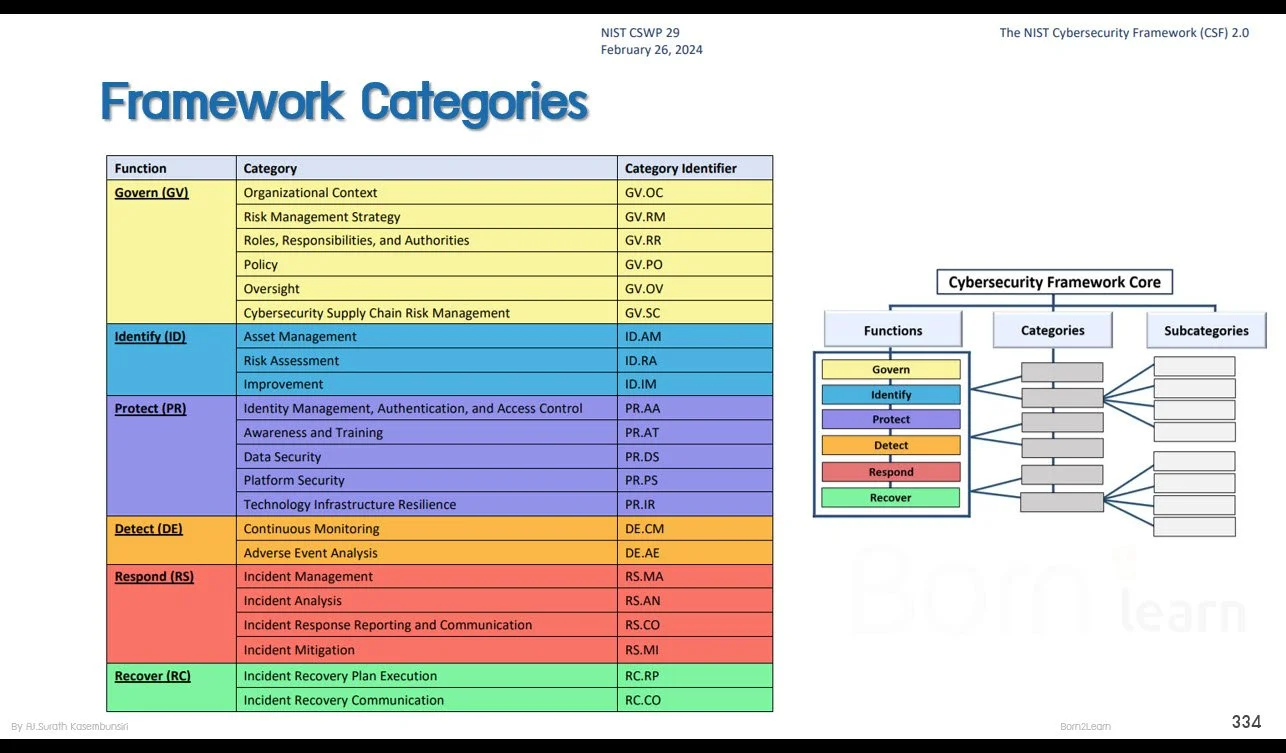This screenshot has width=1286, height=753.
Task: Click the Continuous Monitoring category
Action: click(x=427, y=528)
